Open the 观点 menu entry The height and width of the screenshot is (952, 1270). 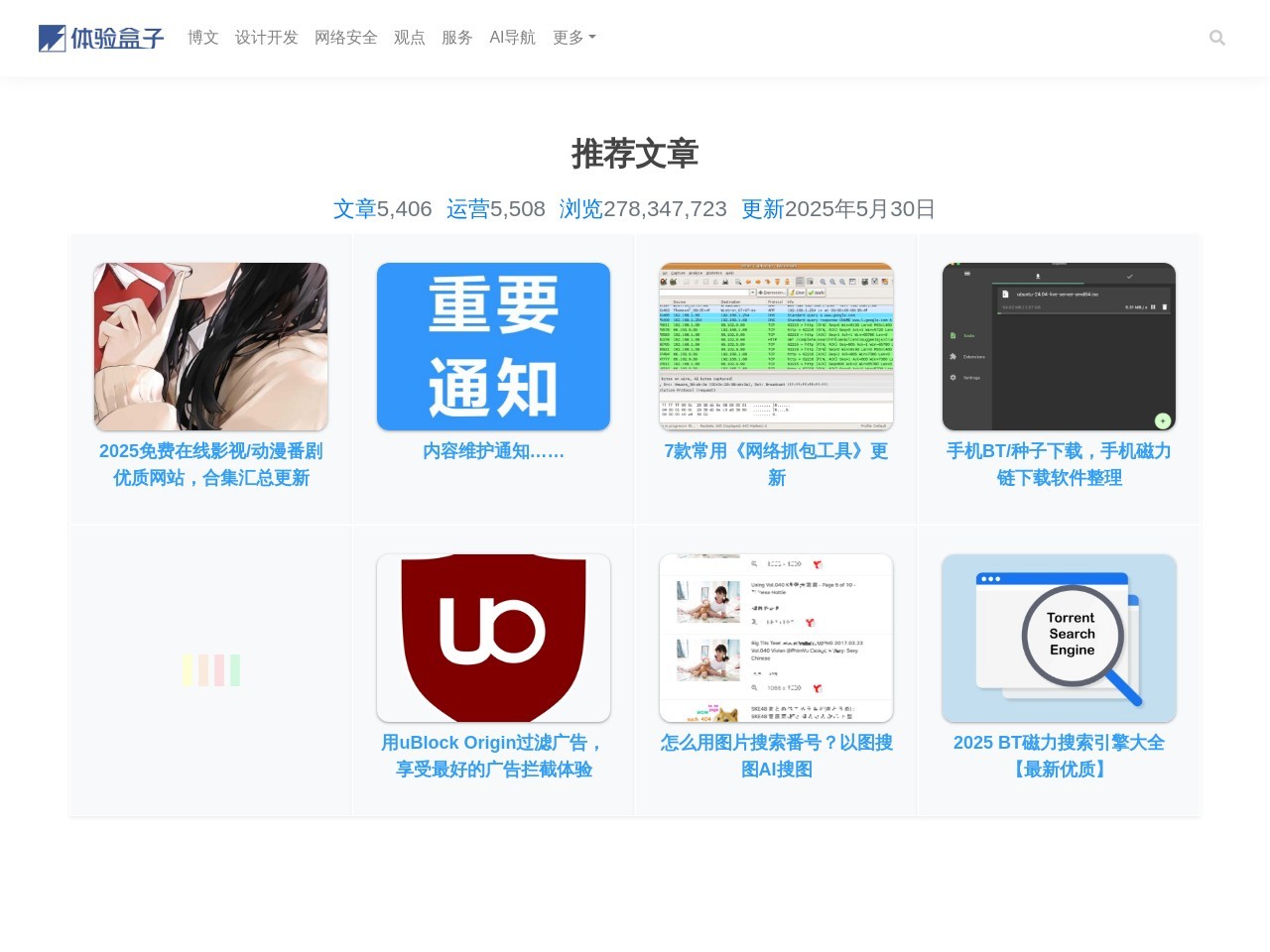(409, 38)
